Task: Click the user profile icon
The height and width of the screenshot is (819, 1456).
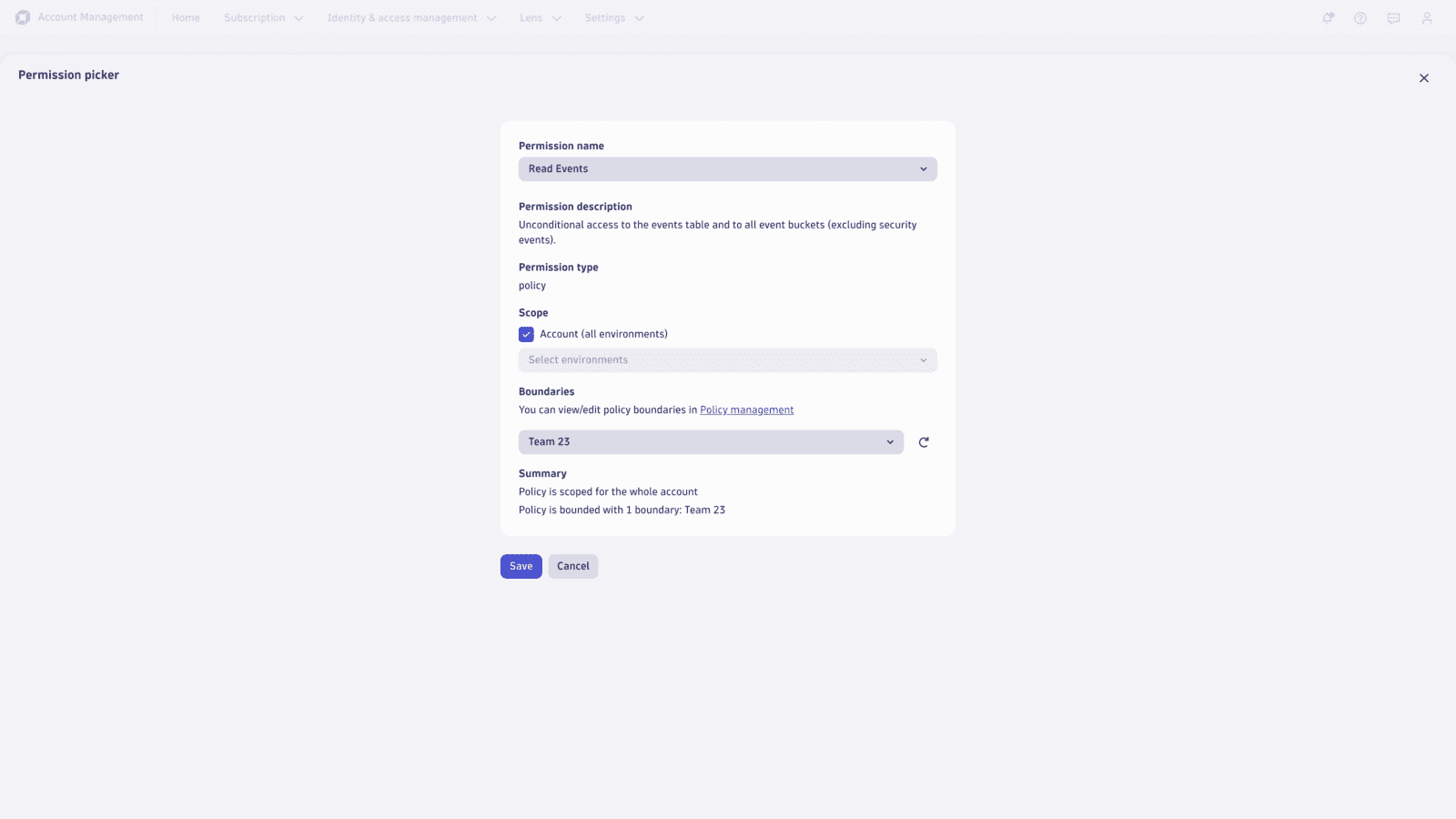Action: click(x=1426, y=17)
